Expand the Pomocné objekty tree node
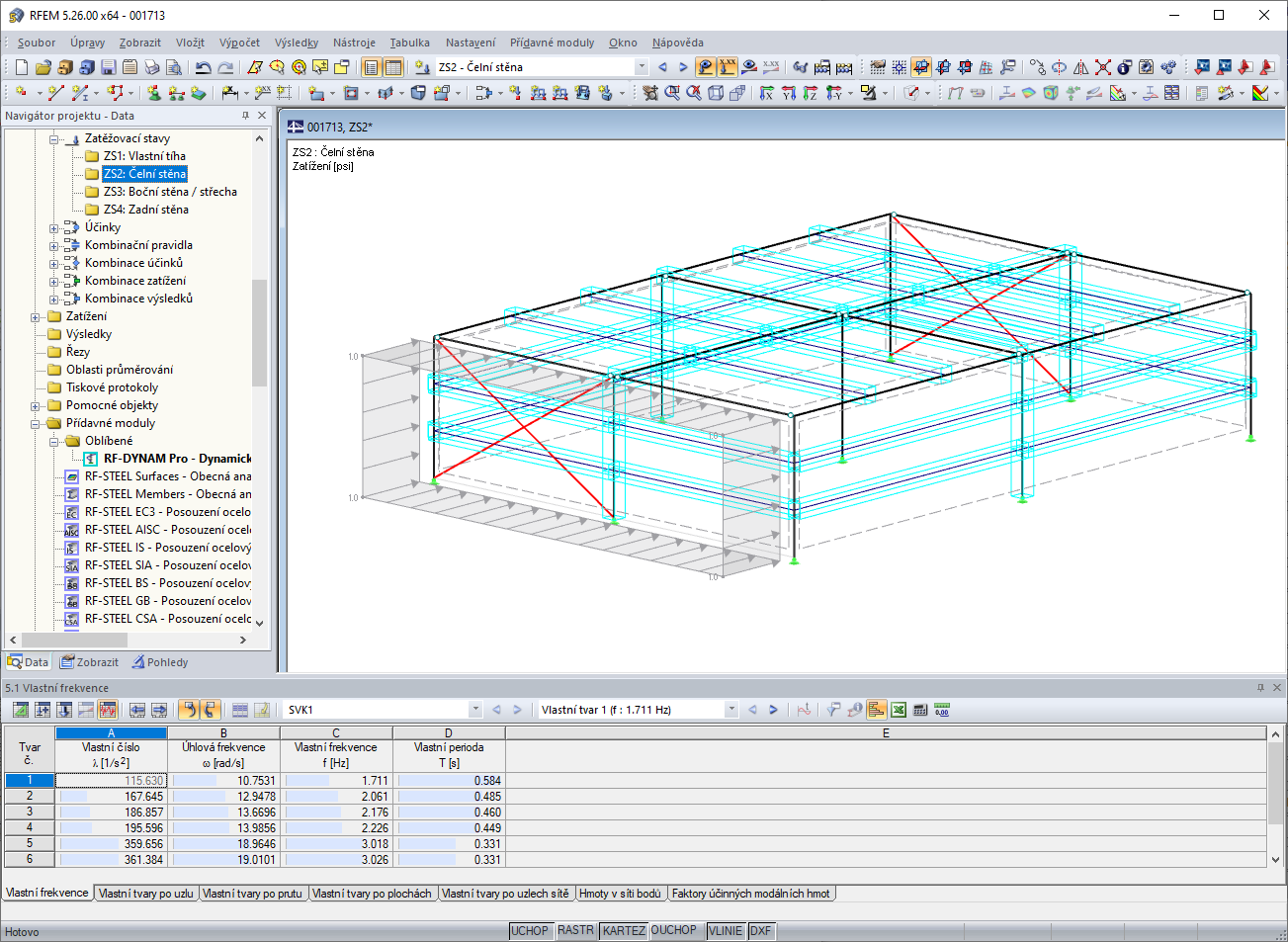1288x942 pixels. [x=36, y=406]
